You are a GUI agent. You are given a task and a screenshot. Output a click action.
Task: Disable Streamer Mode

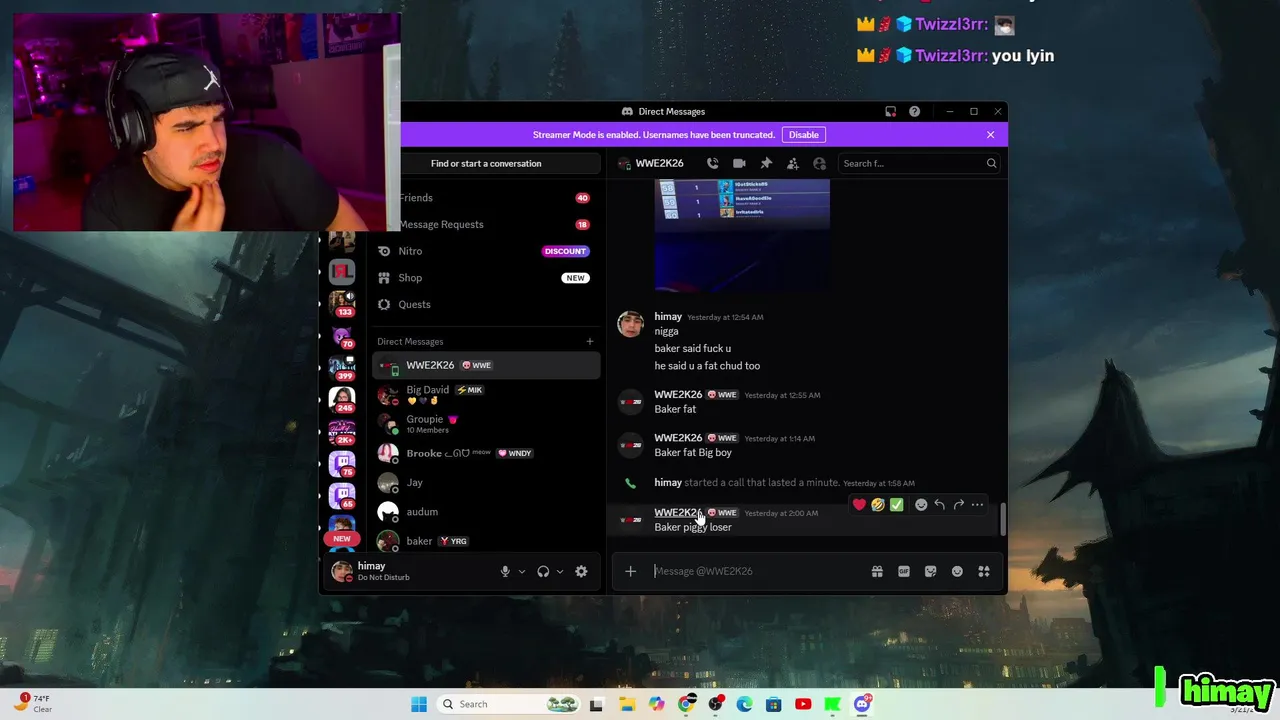803,134
